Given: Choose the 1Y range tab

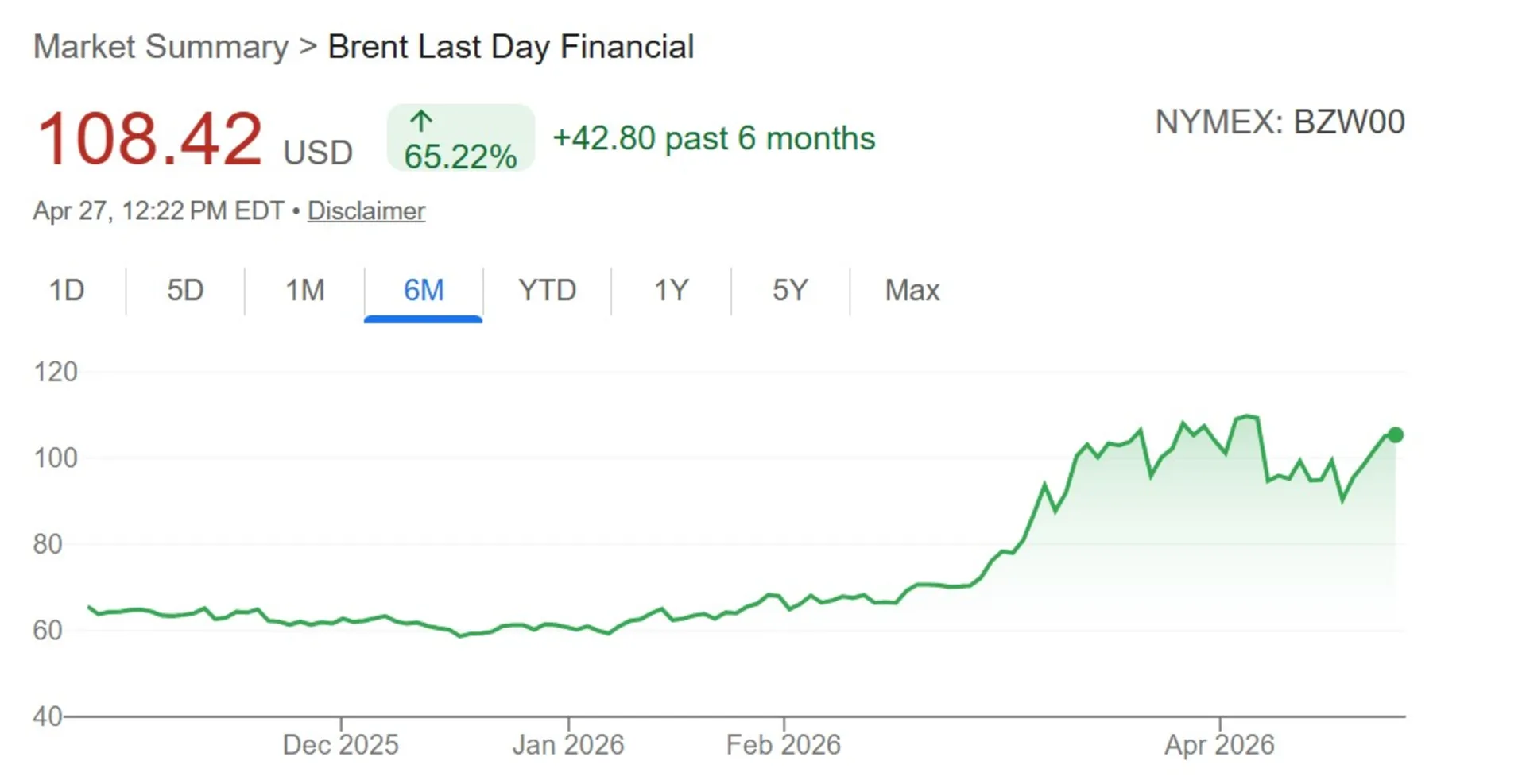Looking at the screenshot, I should coord(671,291).
